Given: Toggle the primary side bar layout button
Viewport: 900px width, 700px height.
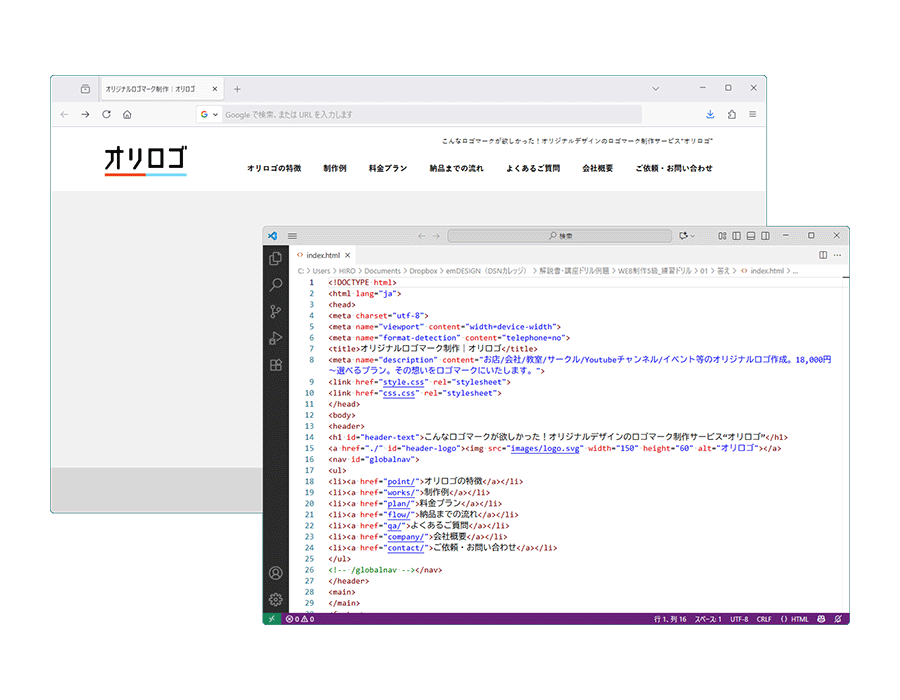Looking at the screenshot, I should coord(736,236).
